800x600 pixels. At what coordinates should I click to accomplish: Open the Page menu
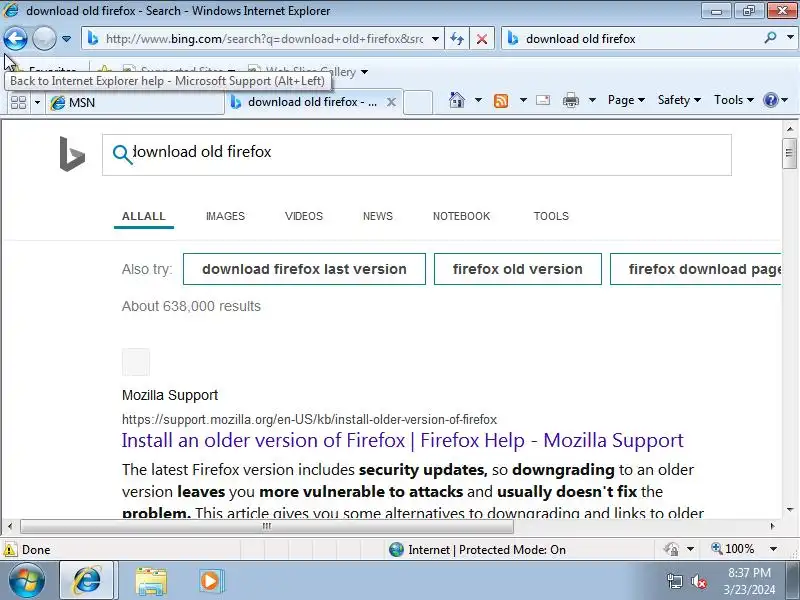click(626, 100)
